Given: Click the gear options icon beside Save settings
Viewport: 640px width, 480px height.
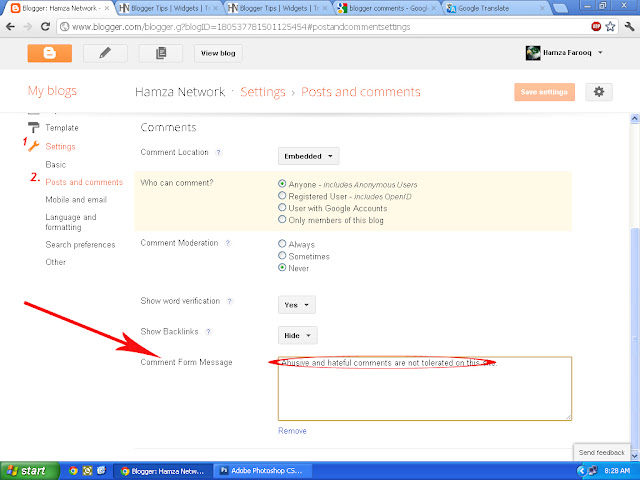Looking at the screenshot, I should tap(599, 92).
